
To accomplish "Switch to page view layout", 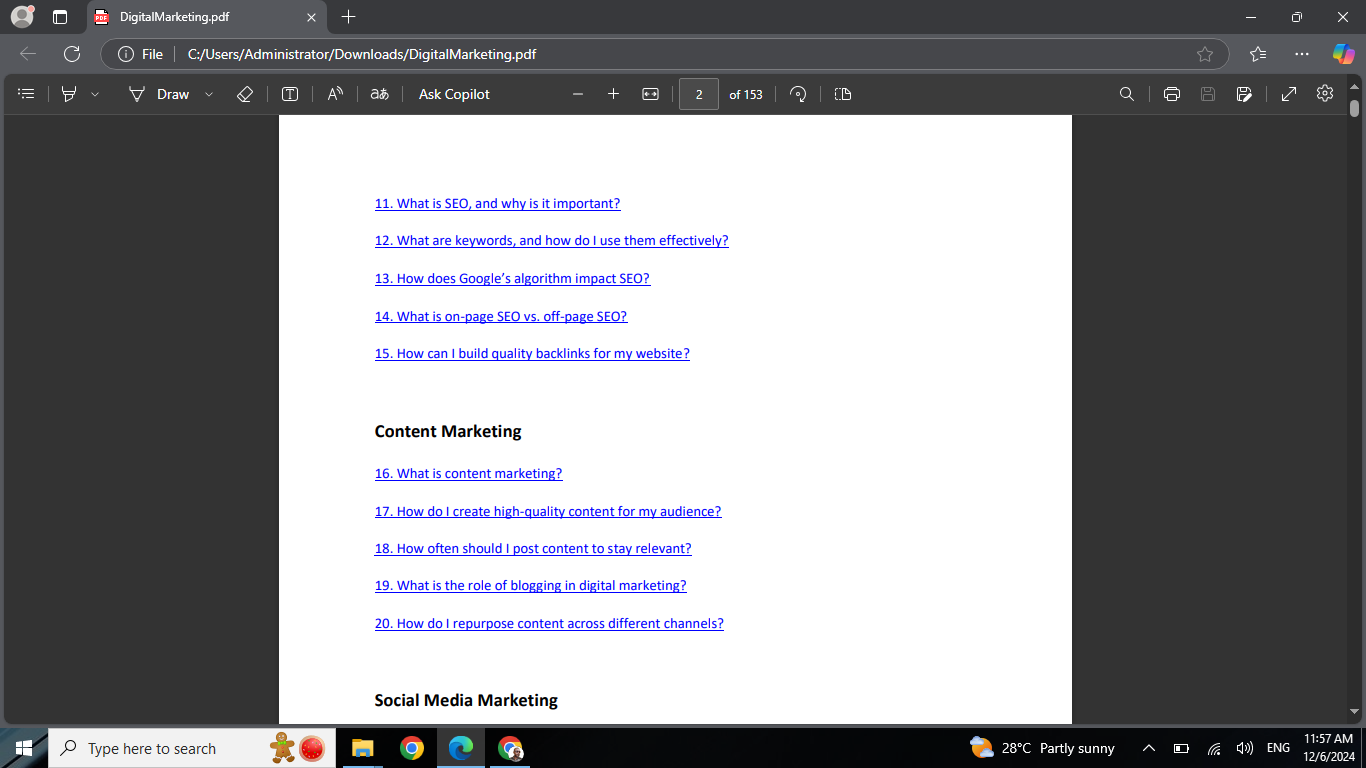I will [842, 93].
